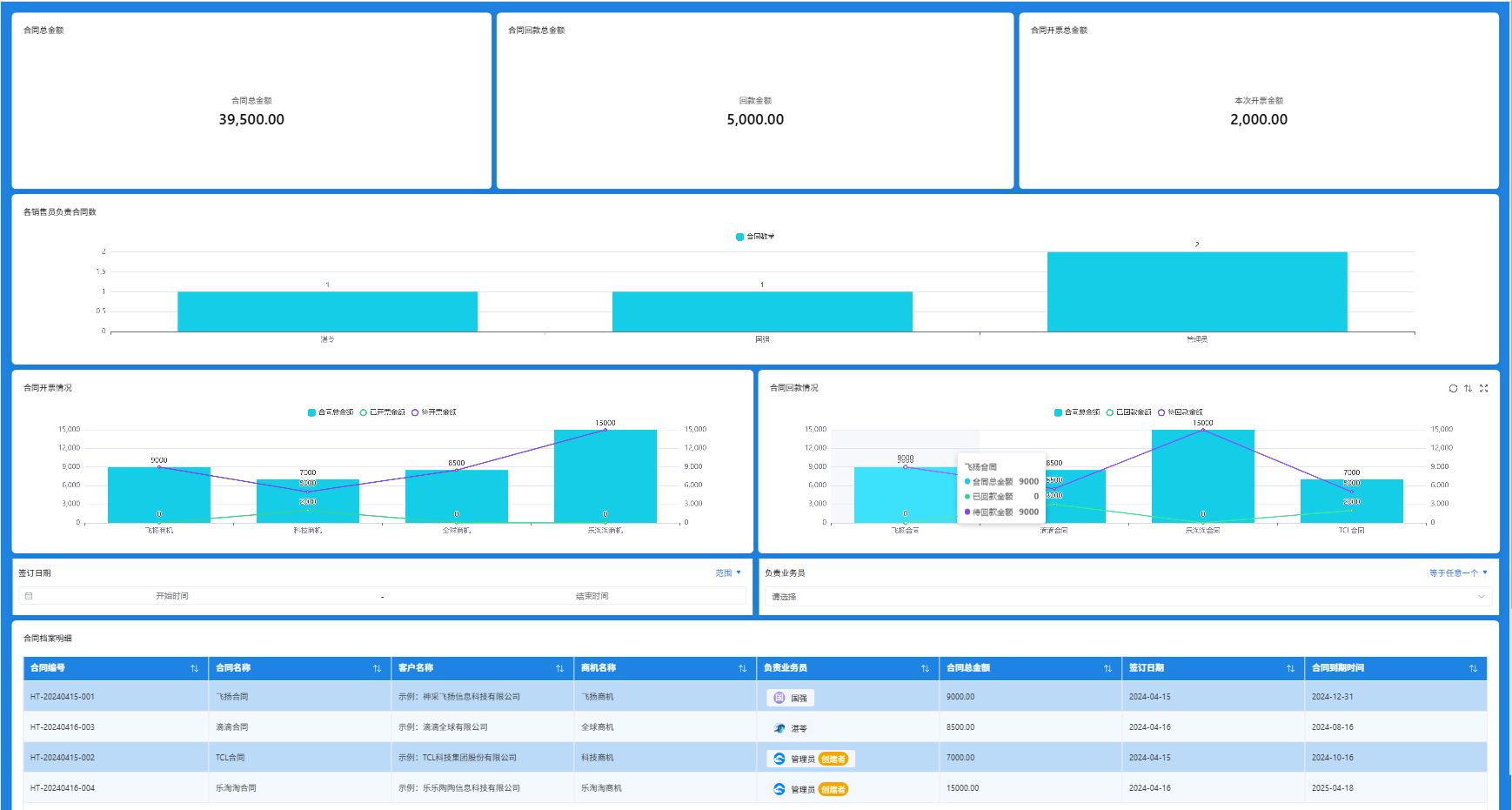Open 范围 dropdown for 签订日期 filter
Viewport: 1512px width, 810px height.
pyautogui.click(x=728, y=573)
